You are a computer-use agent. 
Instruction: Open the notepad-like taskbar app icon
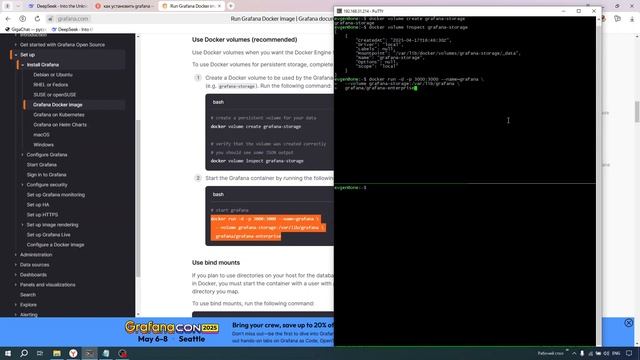106,353
